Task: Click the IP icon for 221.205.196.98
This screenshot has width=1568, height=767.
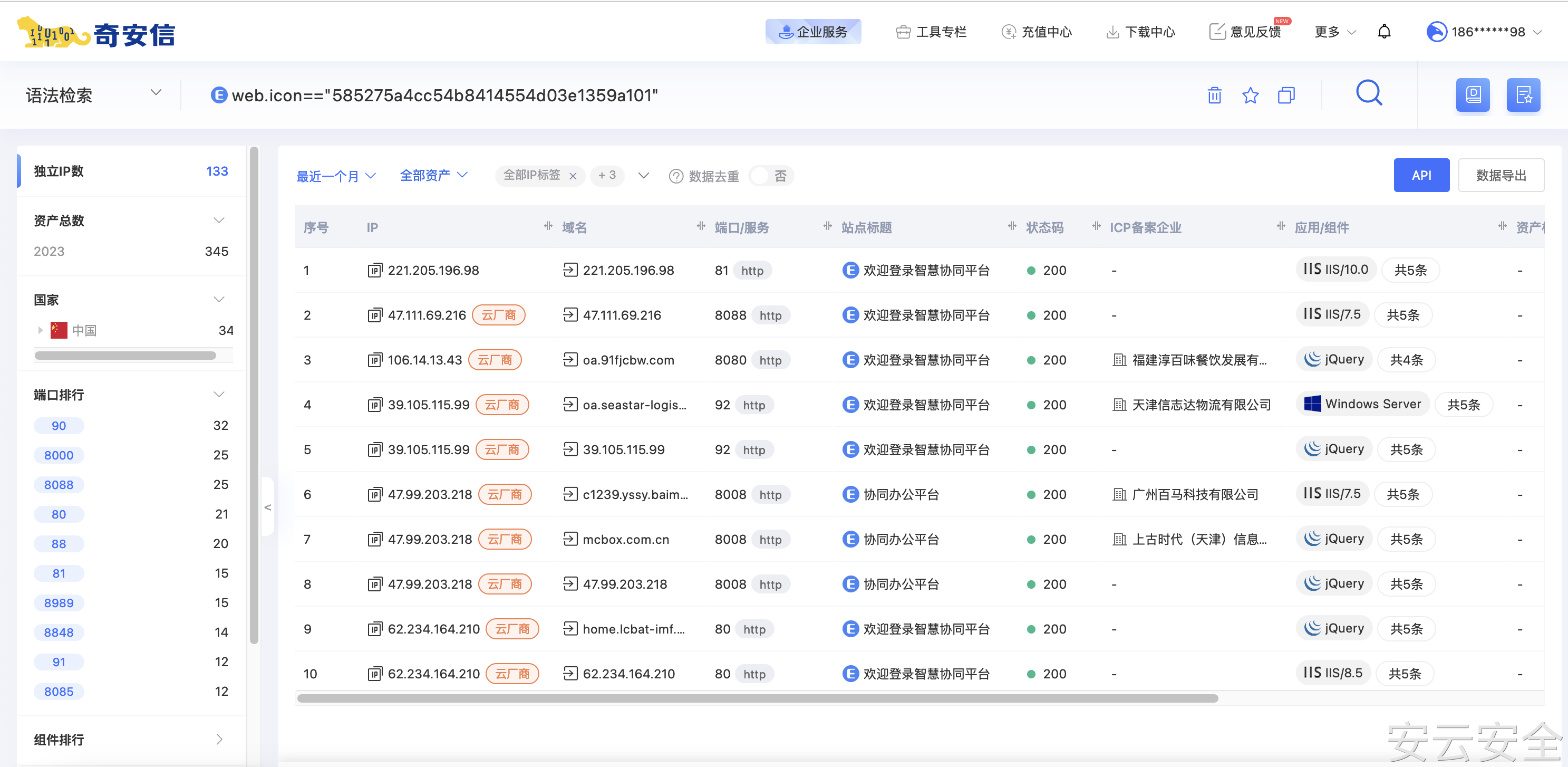Action: [375, 270]
